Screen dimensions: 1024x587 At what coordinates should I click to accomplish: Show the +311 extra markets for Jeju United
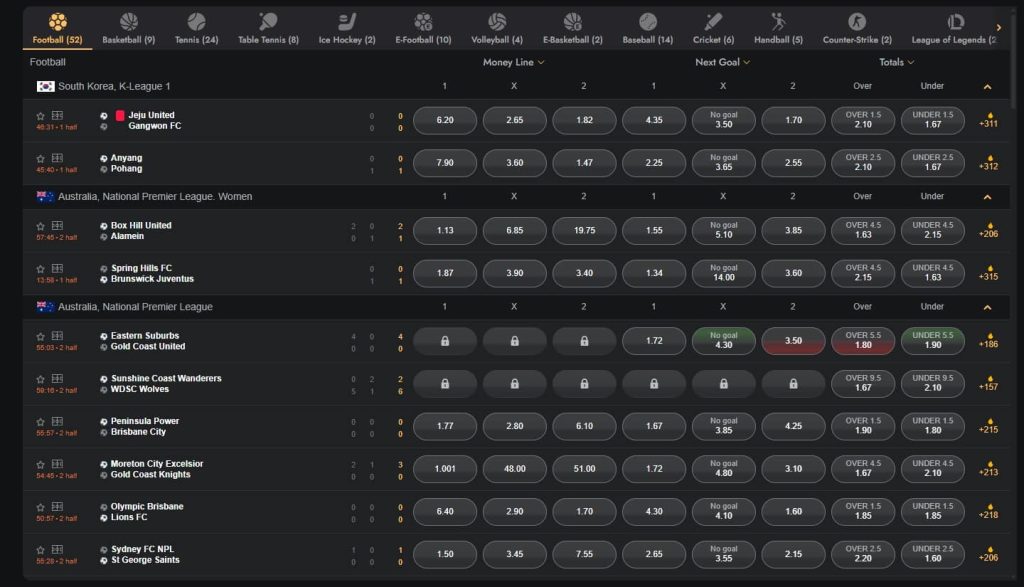pyautogui.click(x=988, y=120)
